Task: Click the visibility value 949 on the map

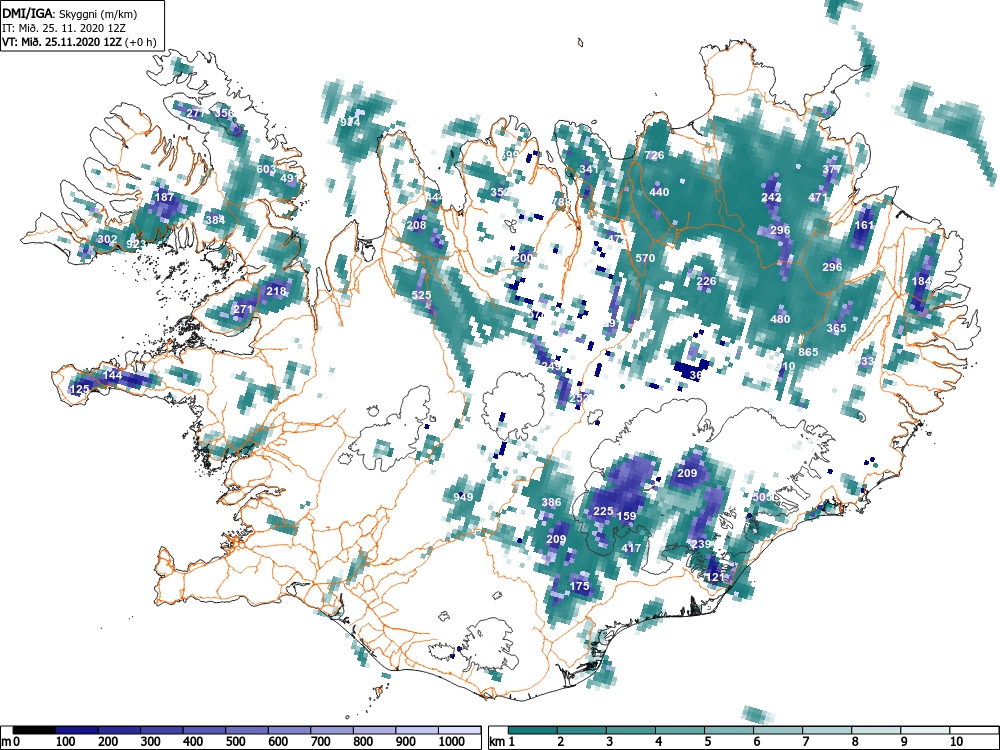Action: point(463,497)
